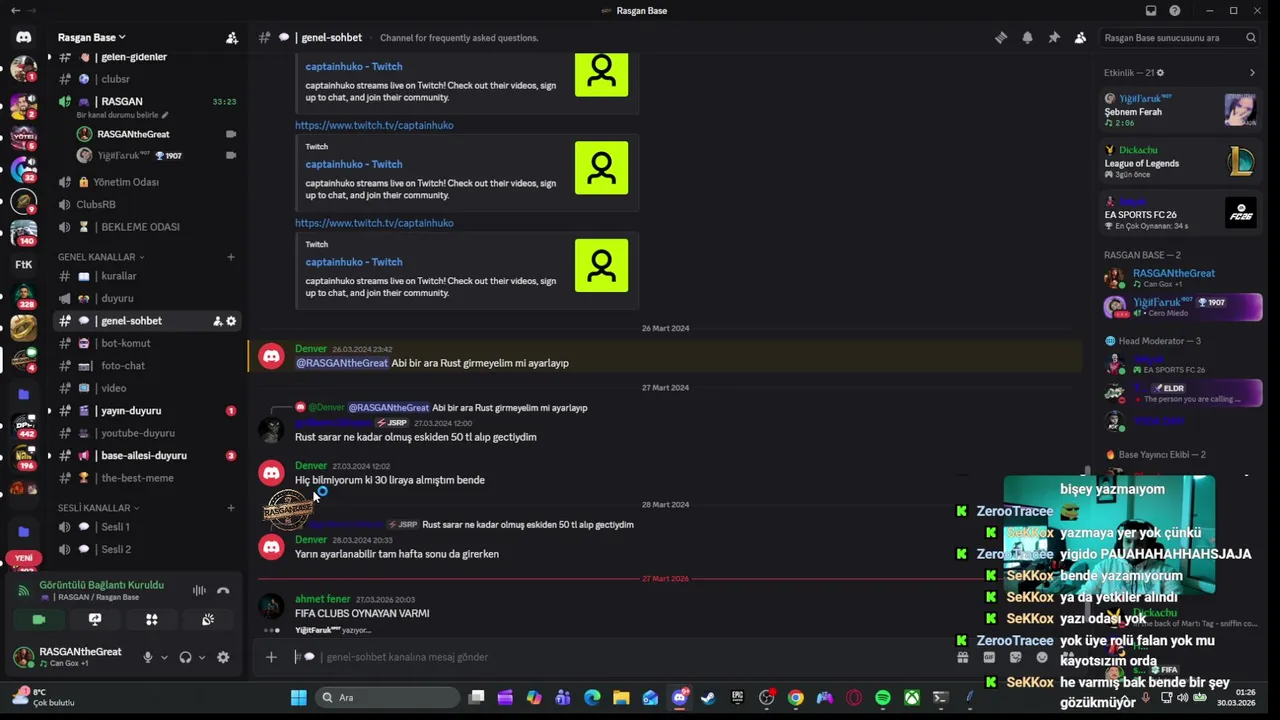Click Denver username on 26.03.2024 message

point(311,349)
